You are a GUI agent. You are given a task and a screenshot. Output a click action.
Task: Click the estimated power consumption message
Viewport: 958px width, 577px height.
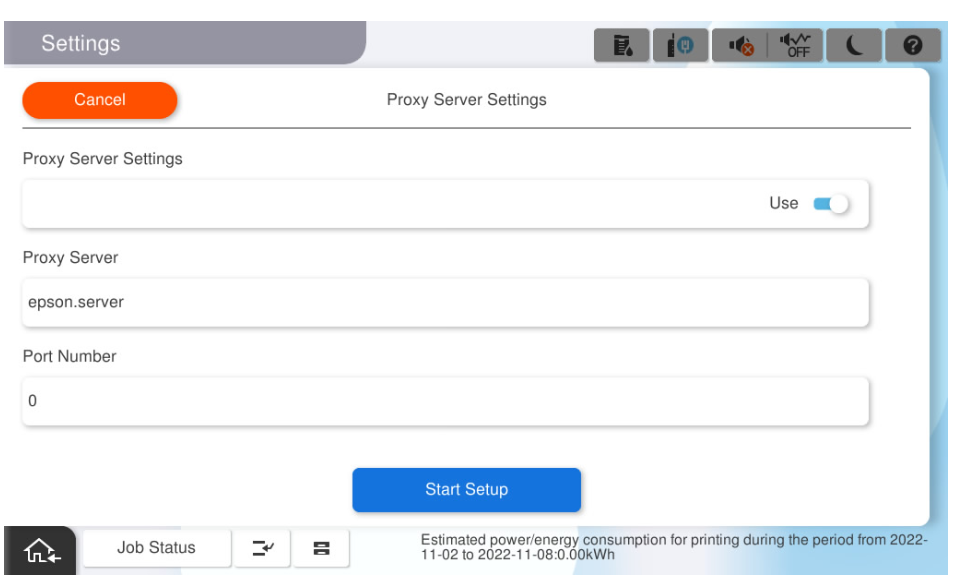click(x=672, y=547)
